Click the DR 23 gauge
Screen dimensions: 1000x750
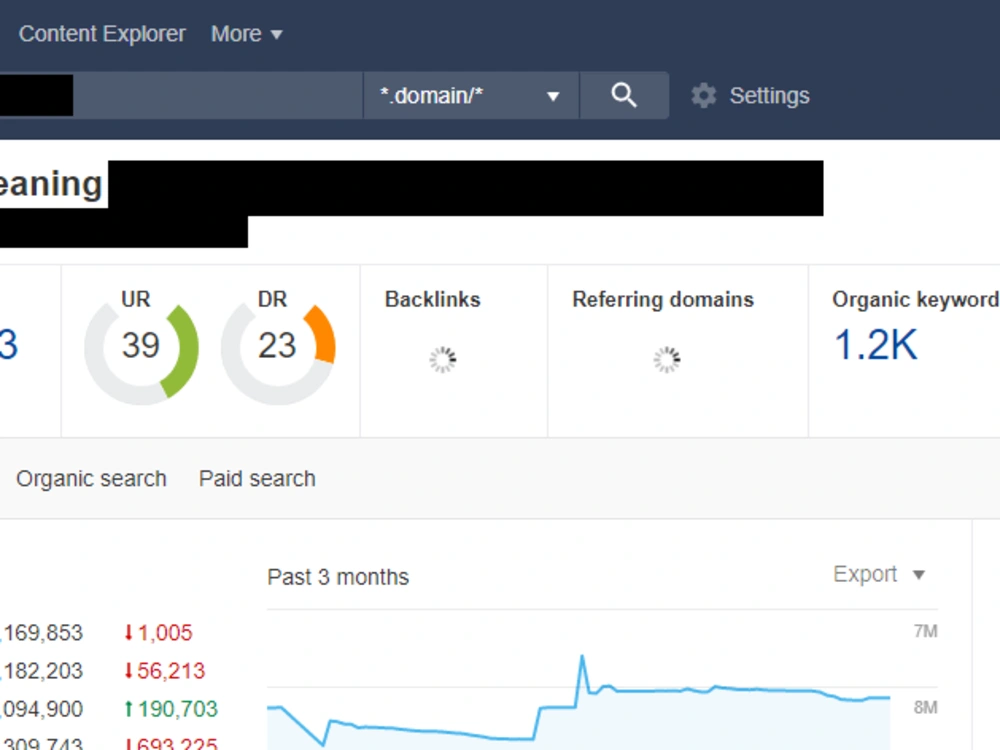pos(277,348)
